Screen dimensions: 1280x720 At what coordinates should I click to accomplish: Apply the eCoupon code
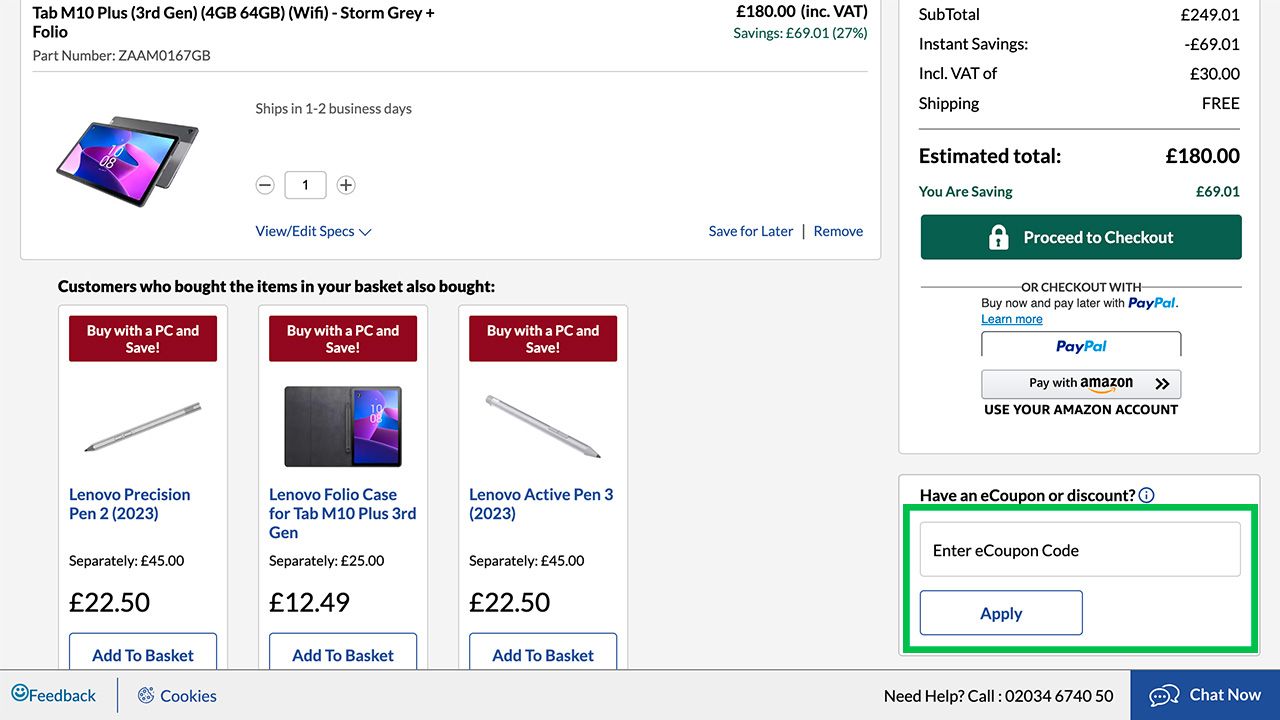tap(1001, 613)
